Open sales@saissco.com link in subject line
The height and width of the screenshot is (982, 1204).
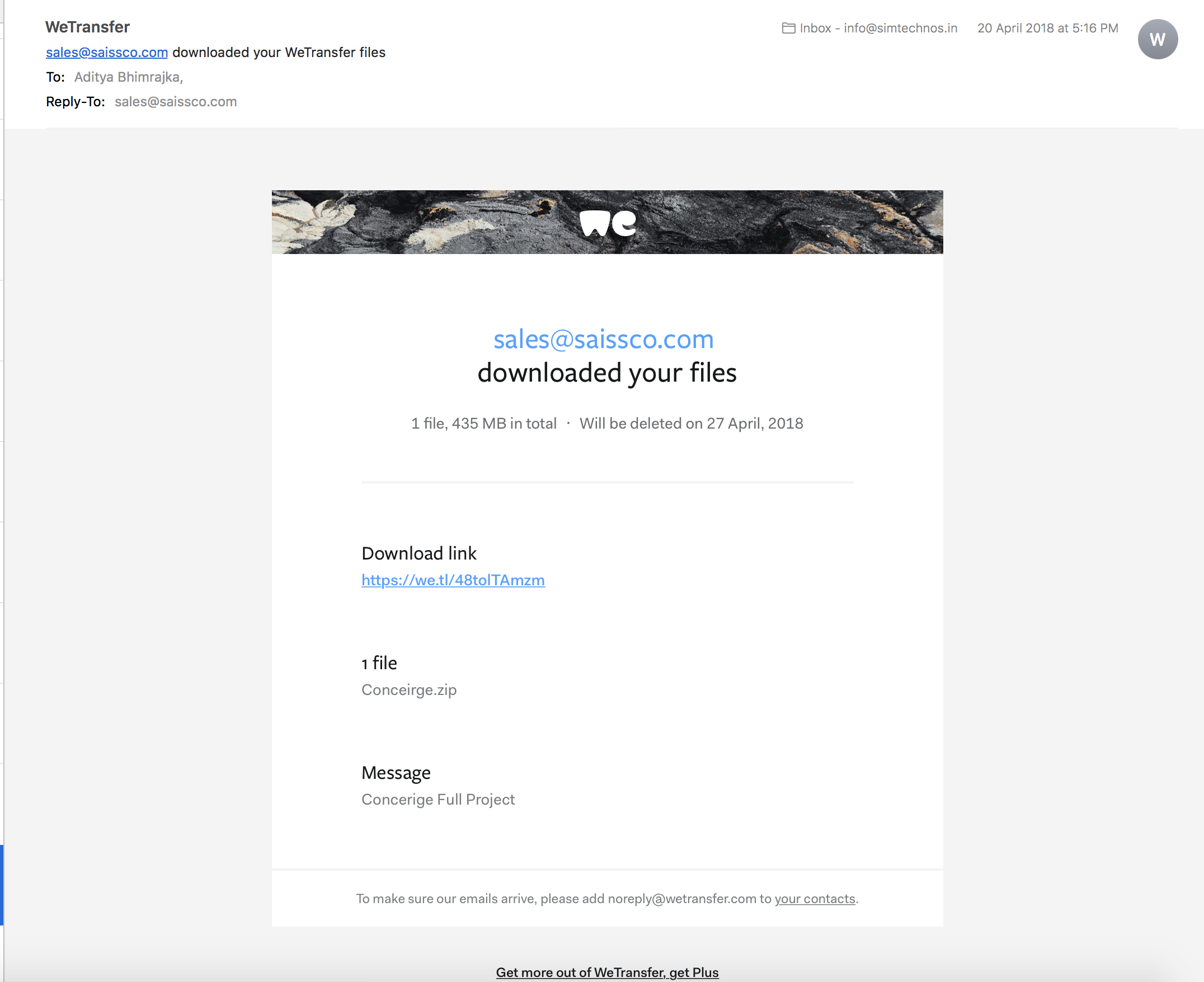pos(107,52)
